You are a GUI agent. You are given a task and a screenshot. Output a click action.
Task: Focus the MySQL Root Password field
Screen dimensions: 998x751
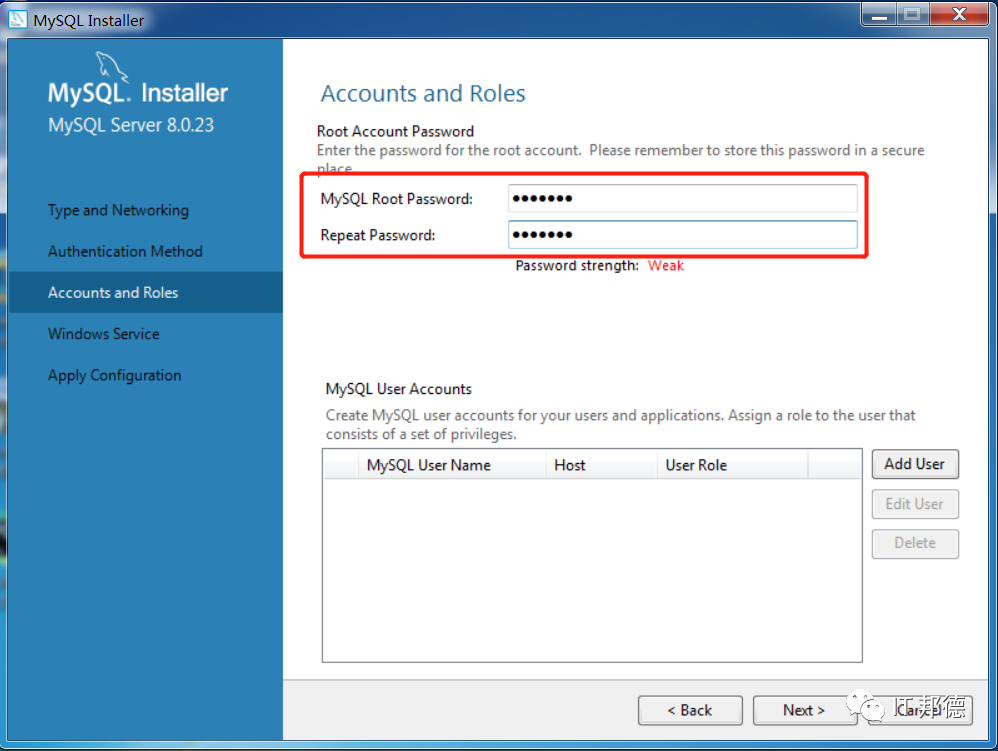(682, 199)
